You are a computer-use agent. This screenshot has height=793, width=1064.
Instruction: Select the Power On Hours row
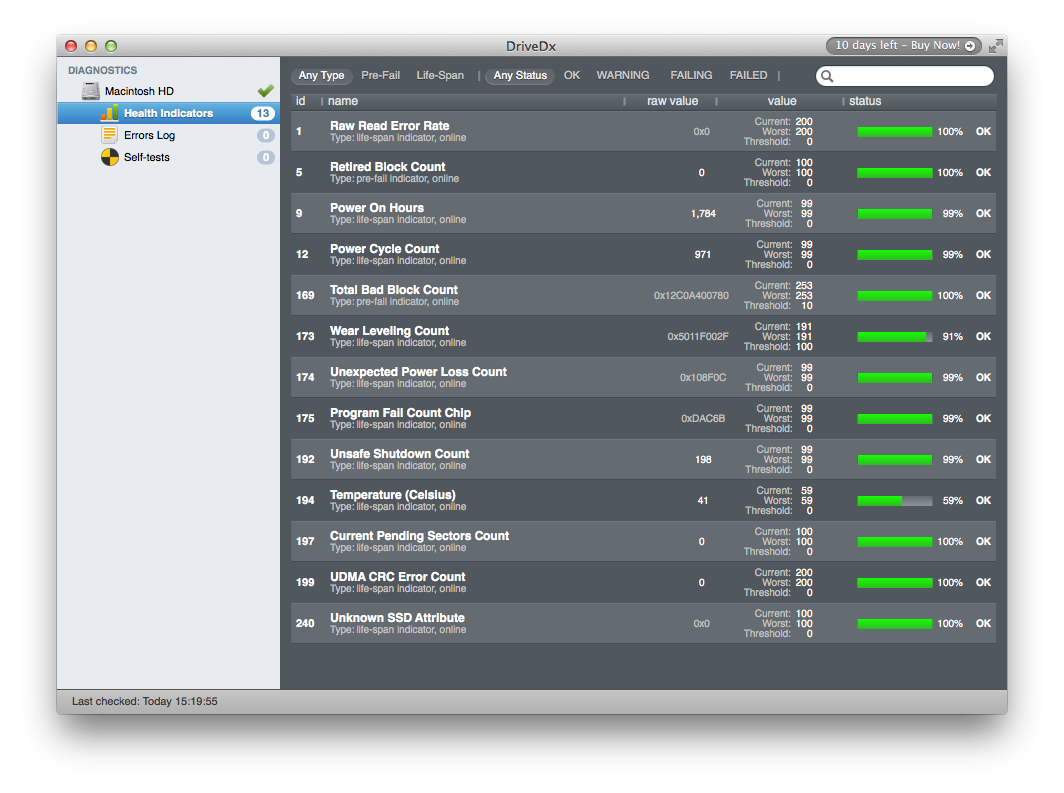[643, 214]
